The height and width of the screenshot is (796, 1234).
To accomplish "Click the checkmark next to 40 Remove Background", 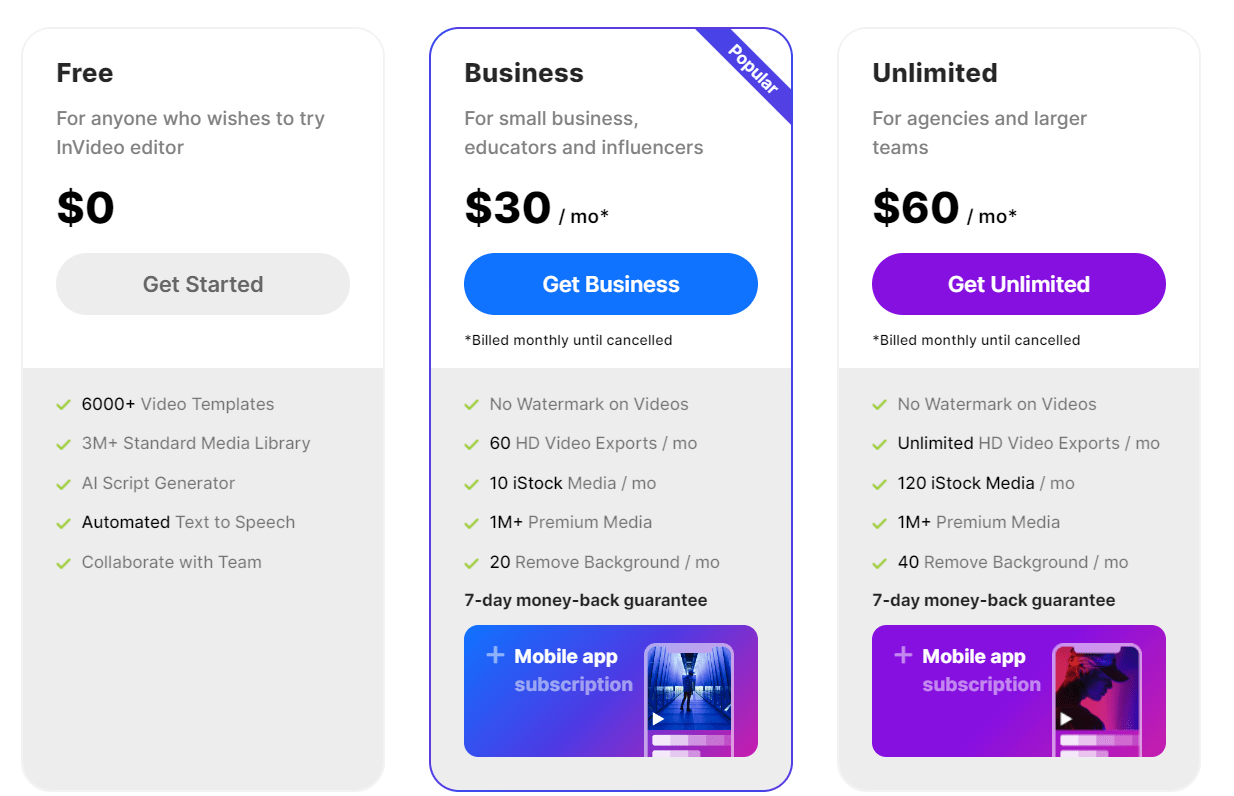I will click(x=880, y=563).
